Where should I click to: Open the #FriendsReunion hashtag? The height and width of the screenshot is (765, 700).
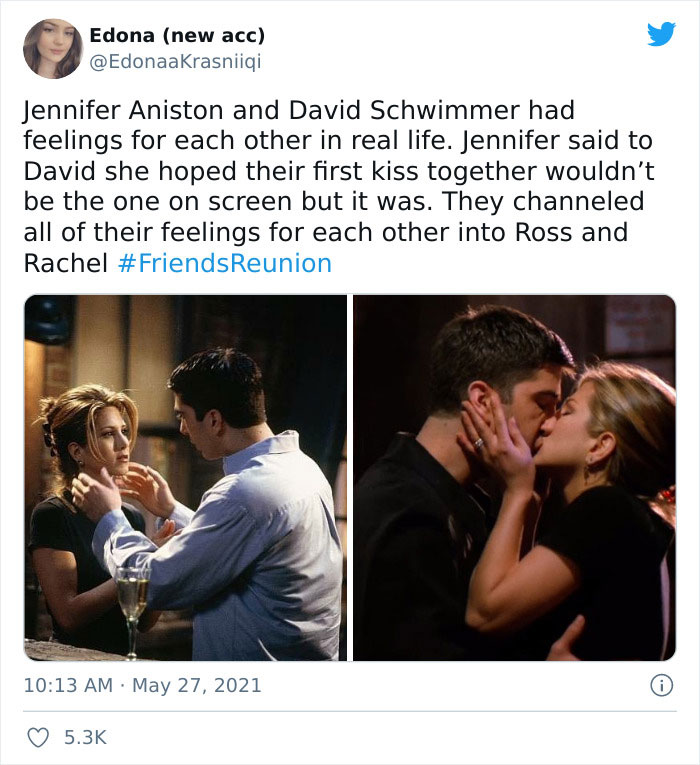(x=225, y=263)
